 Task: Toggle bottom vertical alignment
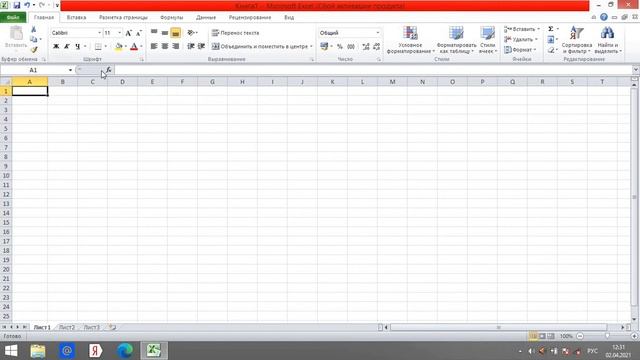(x=176, y=33)
